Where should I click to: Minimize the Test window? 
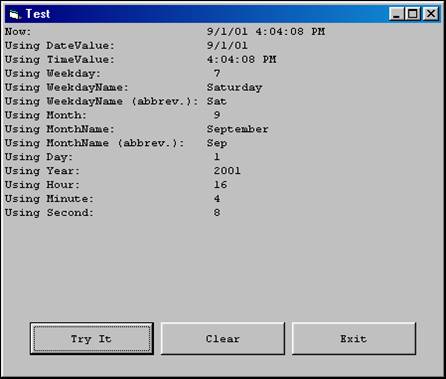[396, 14]
